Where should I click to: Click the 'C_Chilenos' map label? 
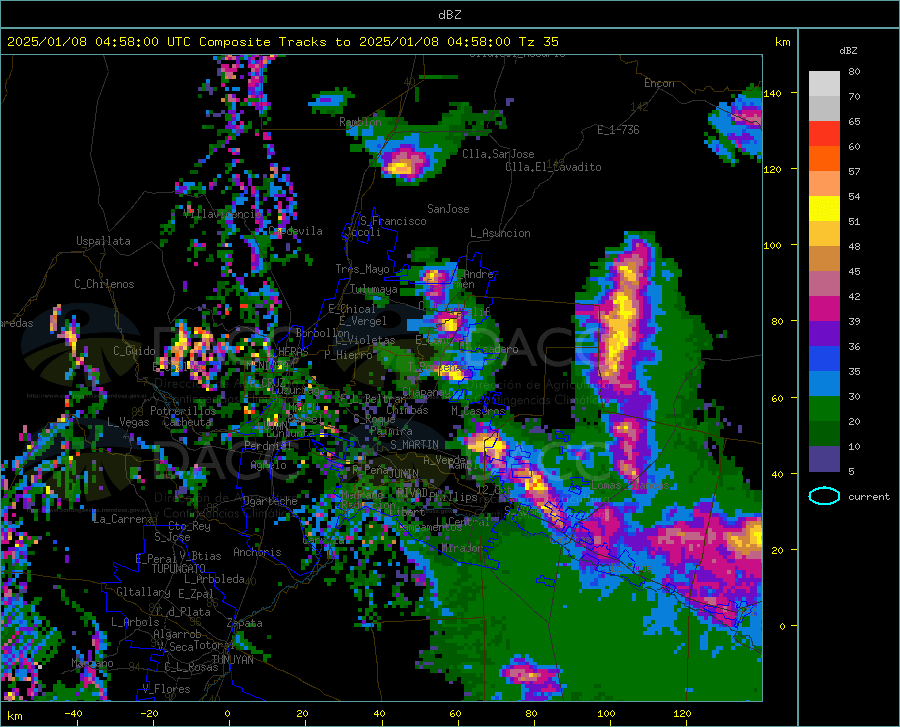point(104,284)
